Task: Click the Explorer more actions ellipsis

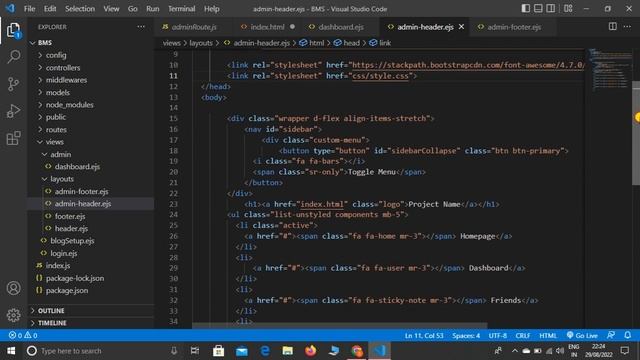Action: click(141, 27)
